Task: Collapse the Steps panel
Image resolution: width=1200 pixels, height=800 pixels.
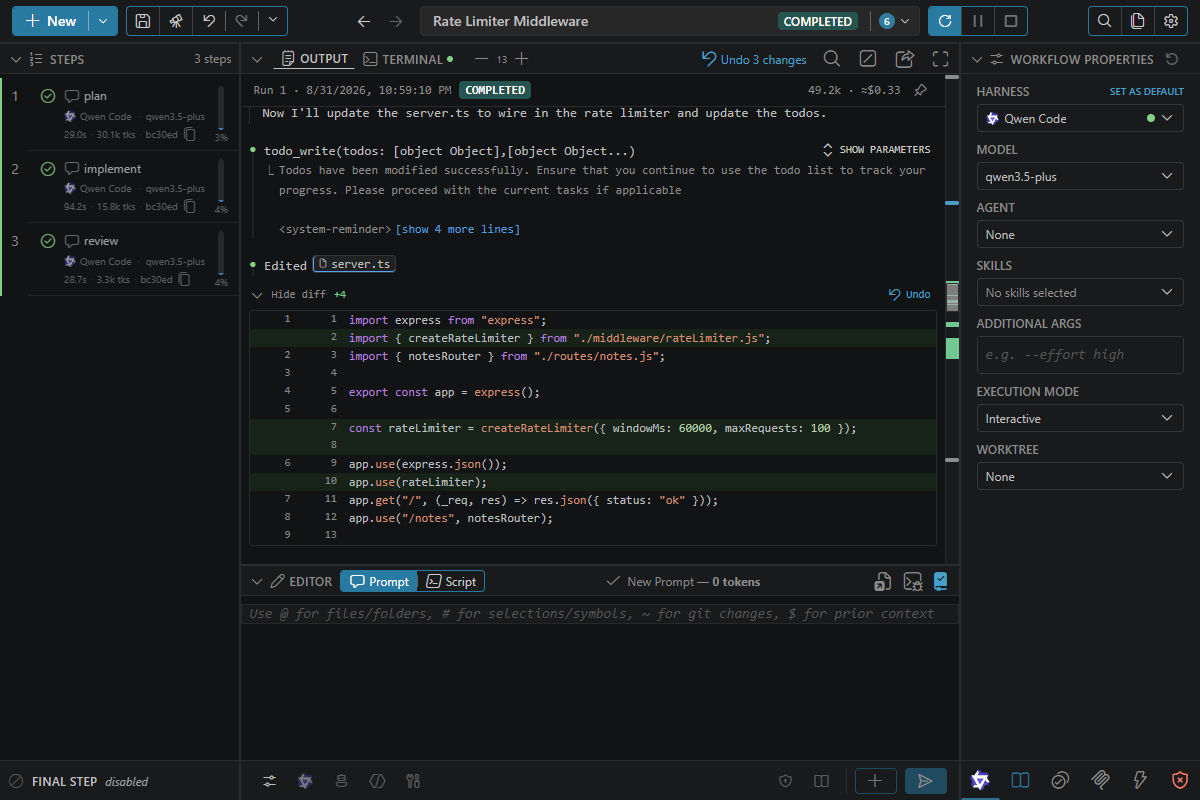Action: click(x=15, y=59)
